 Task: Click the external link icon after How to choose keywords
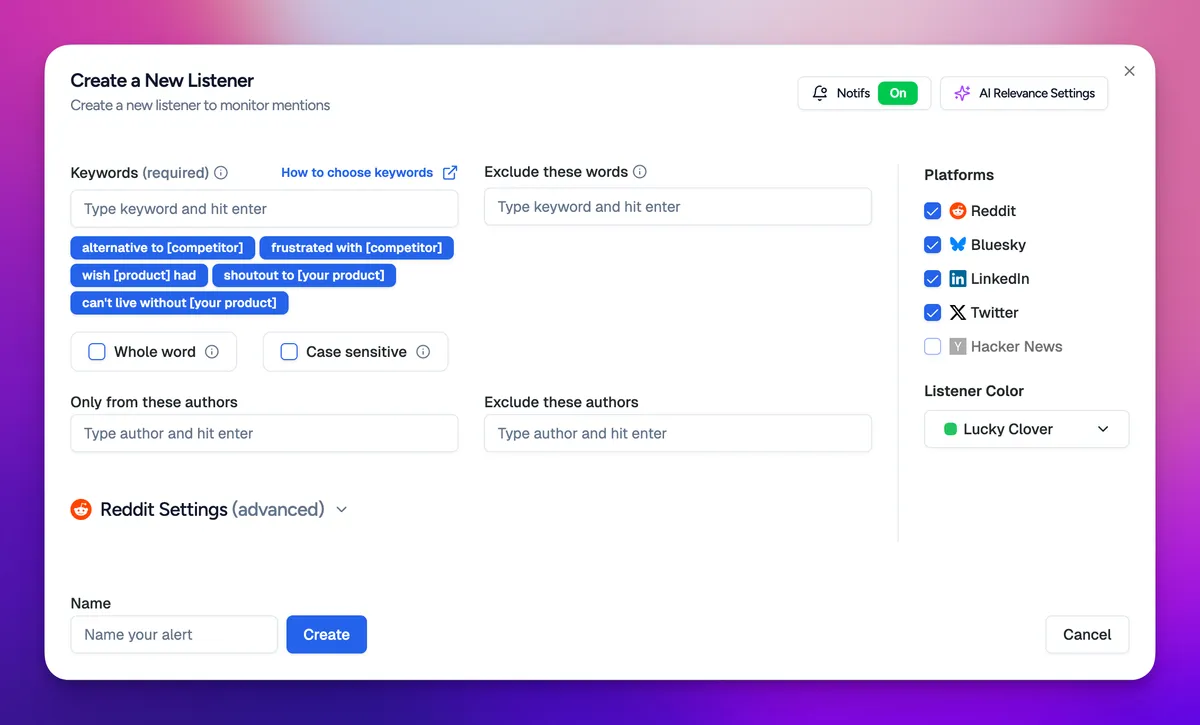pyautogui.click(x=450, y=172)
